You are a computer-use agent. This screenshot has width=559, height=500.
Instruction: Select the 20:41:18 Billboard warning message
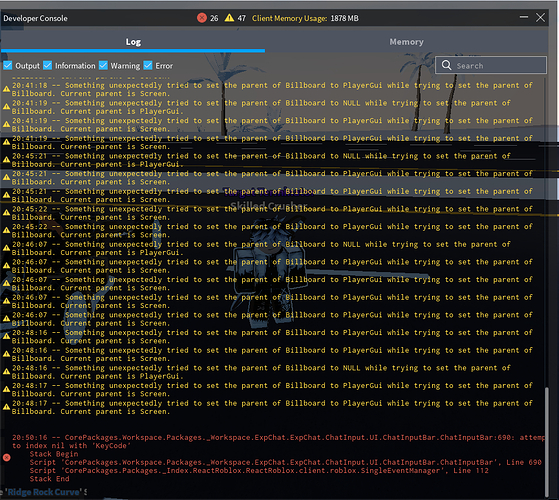[272, 89]
